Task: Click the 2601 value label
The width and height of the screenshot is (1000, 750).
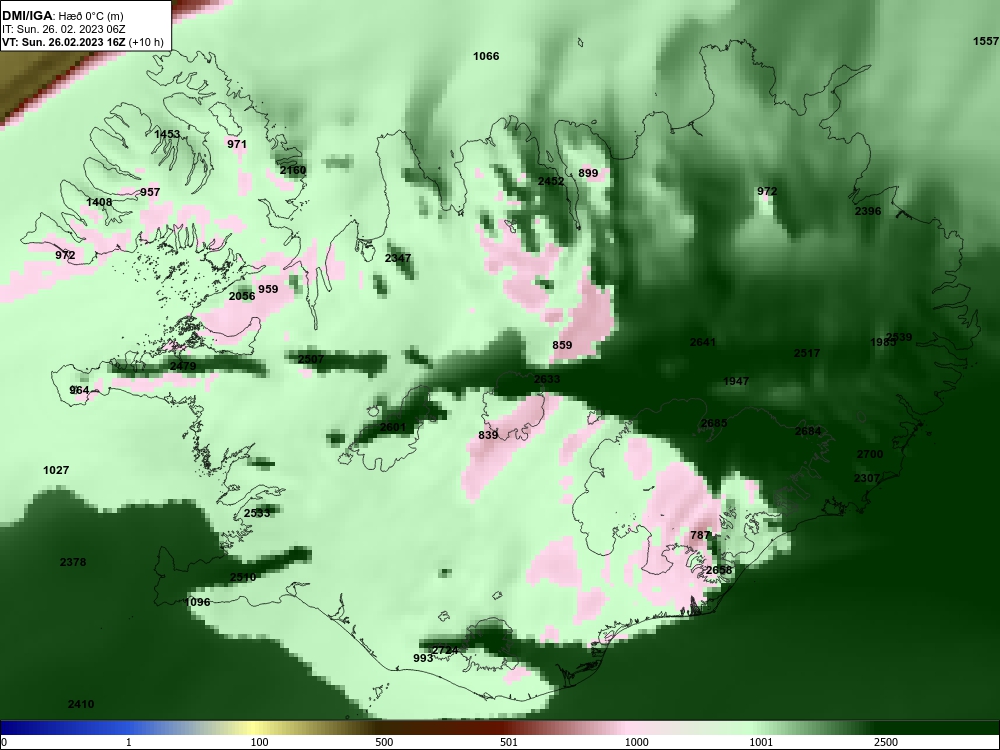Action: click(393, 427)
